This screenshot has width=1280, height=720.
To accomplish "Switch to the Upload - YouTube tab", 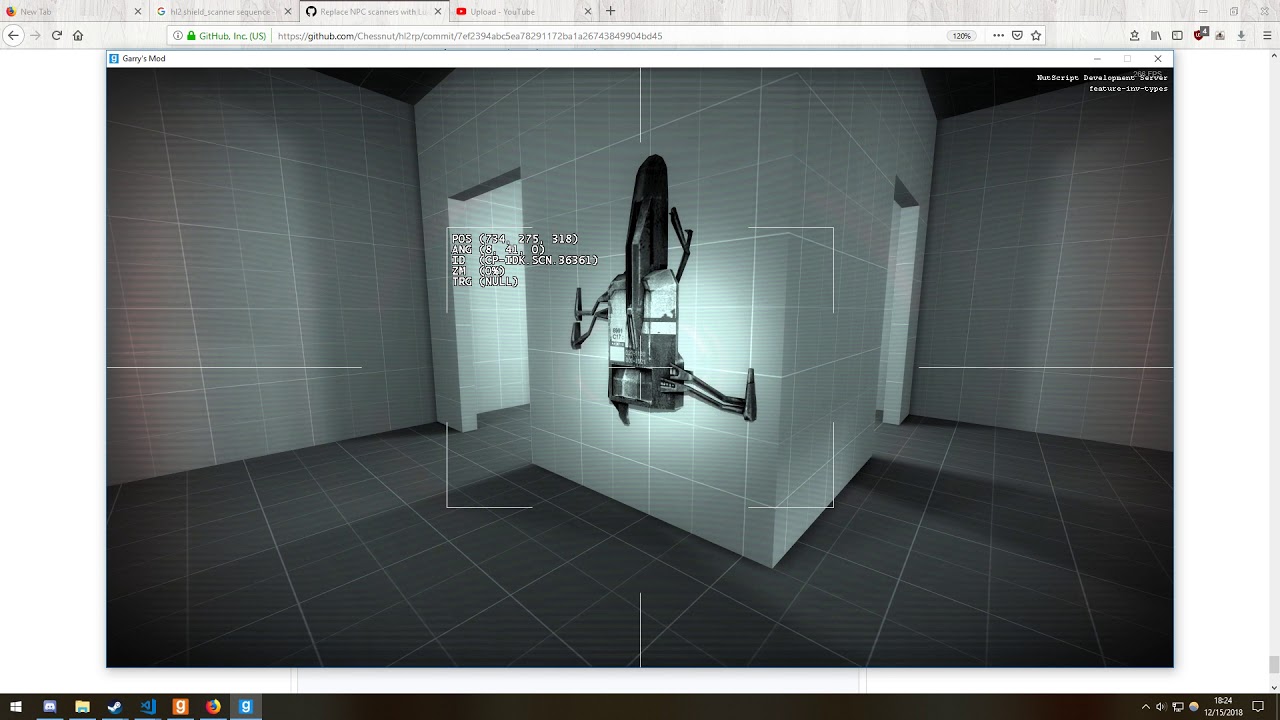I will (523, 12).
